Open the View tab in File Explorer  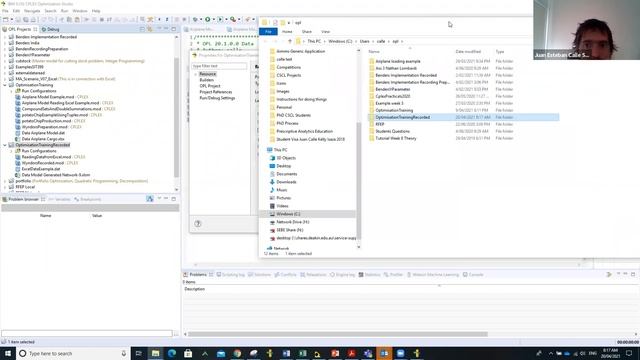tap(325, 31)
